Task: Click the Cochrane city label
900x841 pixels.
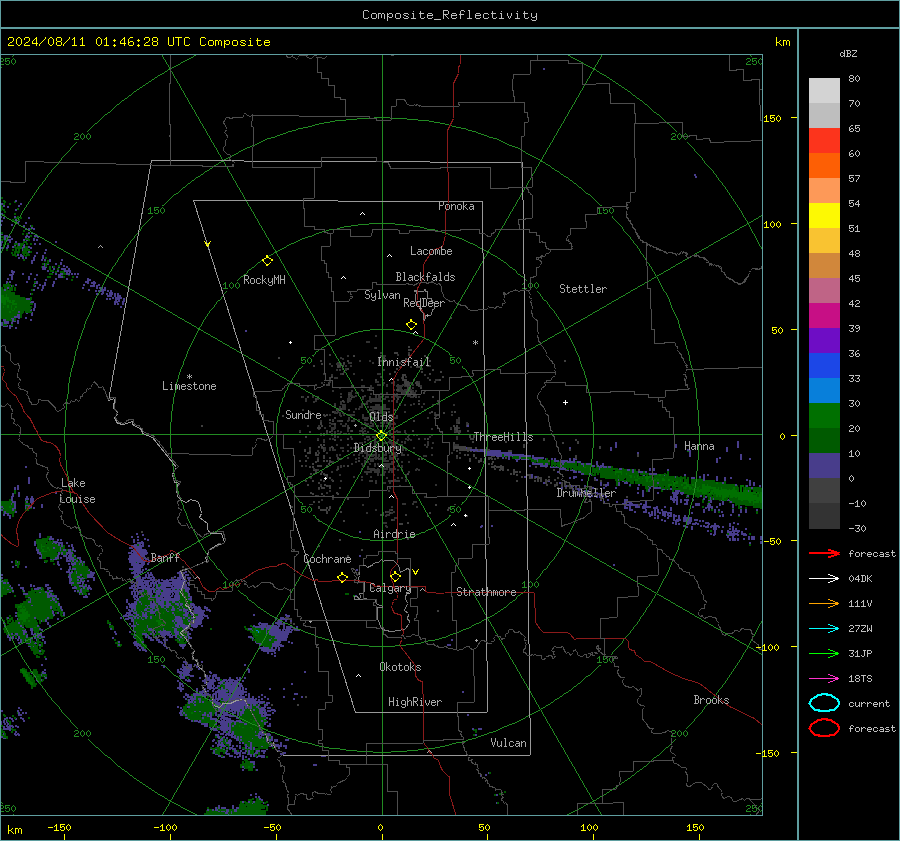Action: [327, 559]
